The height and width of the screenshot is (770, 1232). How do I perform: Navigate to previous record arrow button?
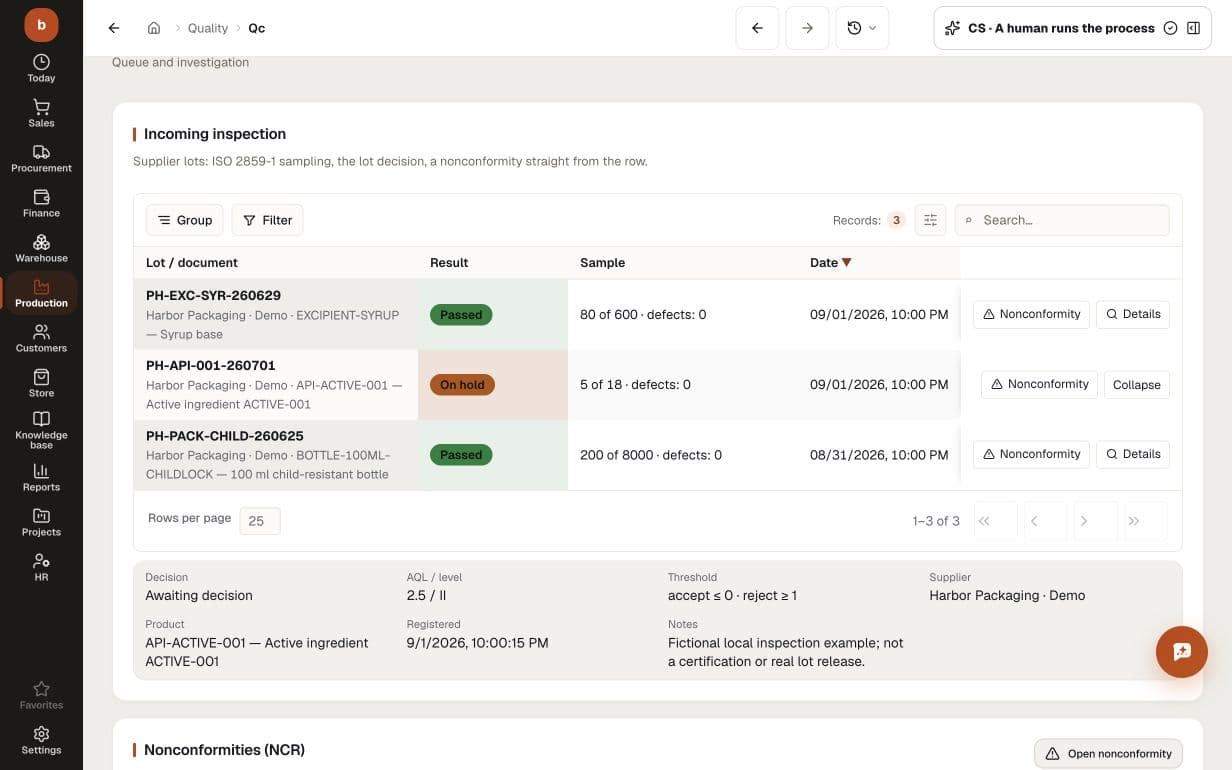(757, 28)
